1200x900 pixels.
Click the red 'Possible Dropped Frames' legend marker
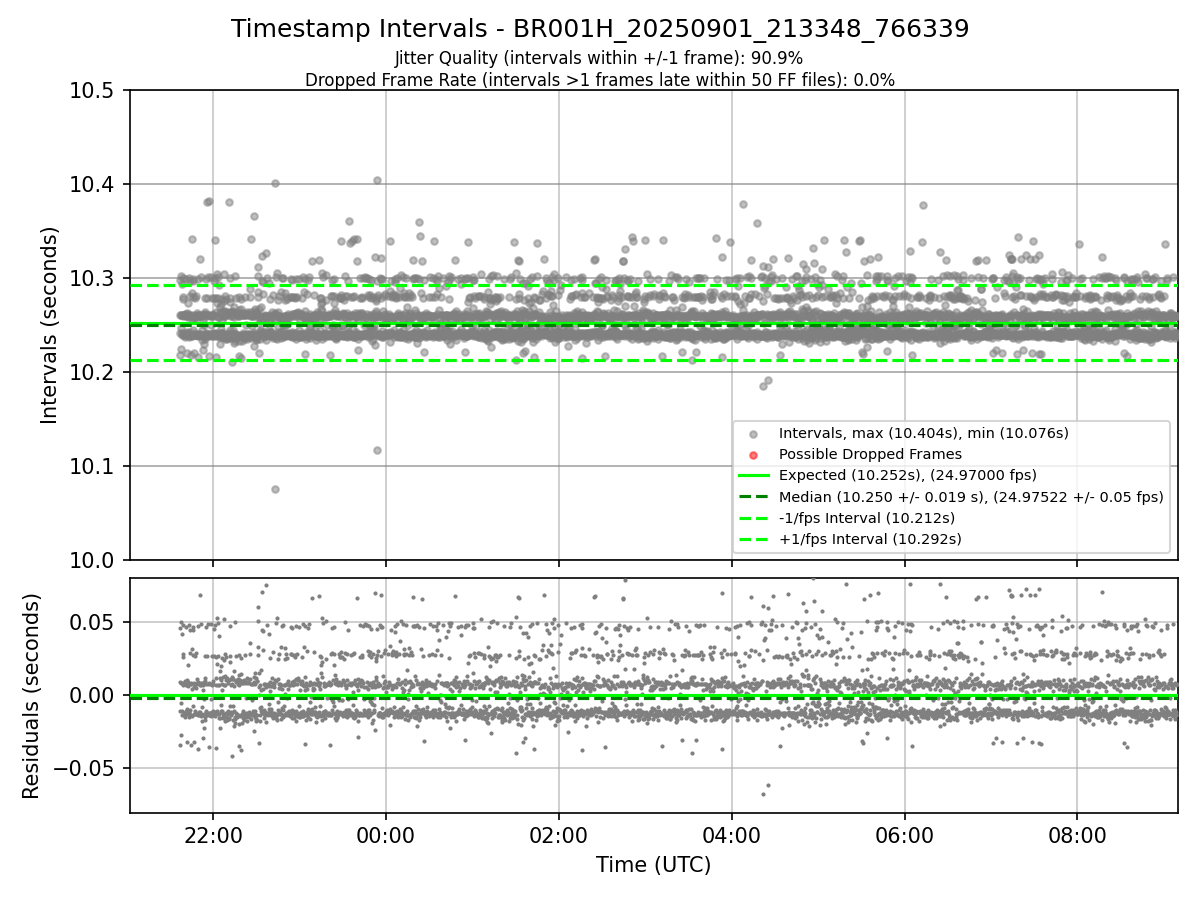click(x=755, y=455)
